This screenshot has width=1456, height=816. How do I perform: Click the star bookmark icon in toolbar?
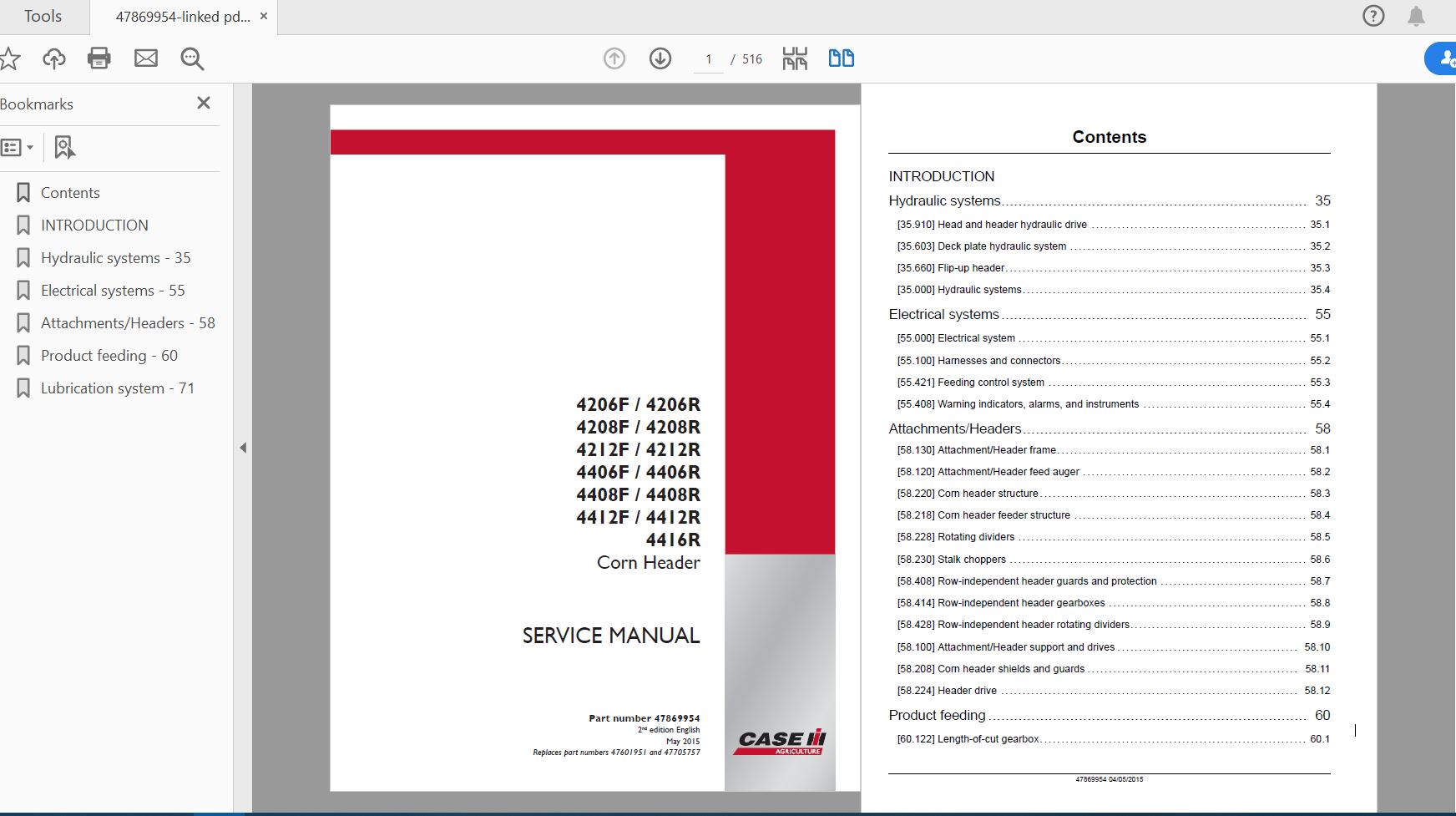point(9,58)
